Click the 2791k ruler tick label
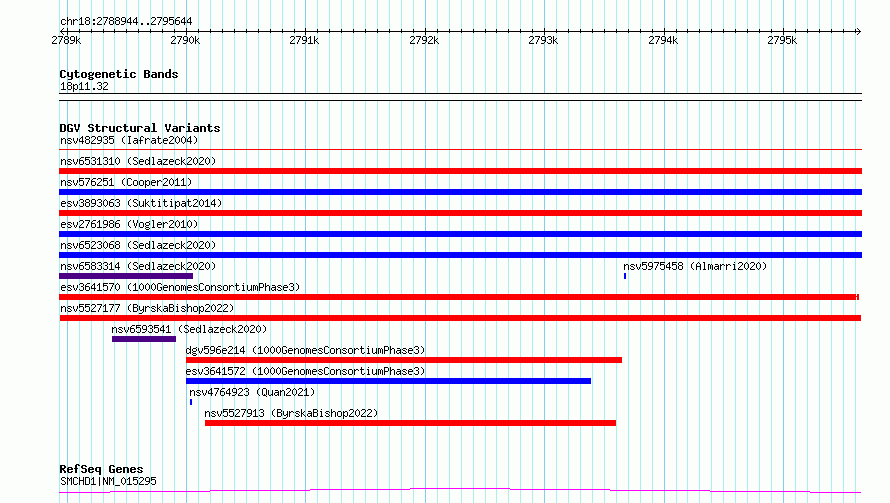 coord(304,40)
